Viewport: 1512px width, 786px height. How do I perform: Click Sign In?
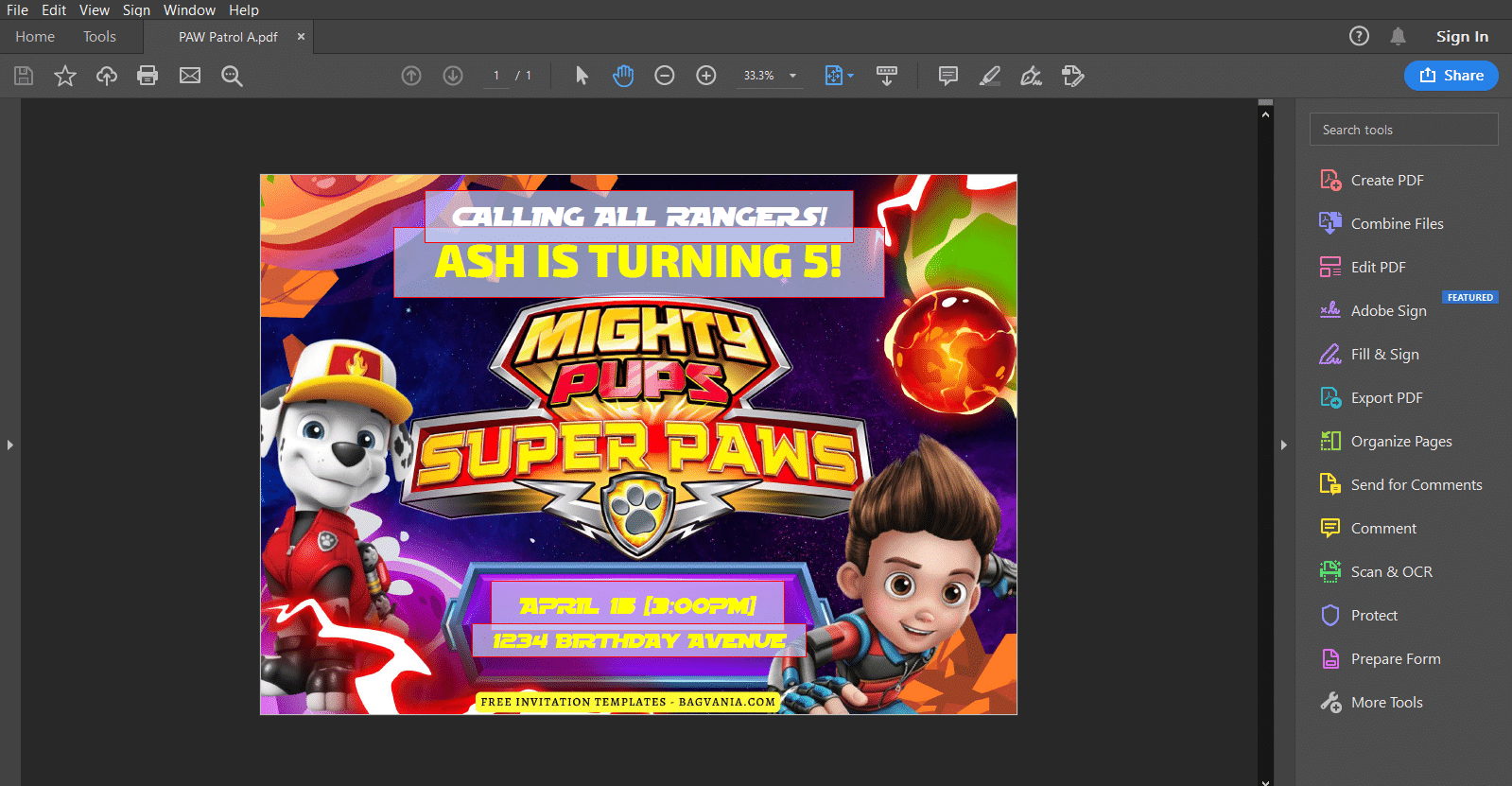click(1462, 37)
